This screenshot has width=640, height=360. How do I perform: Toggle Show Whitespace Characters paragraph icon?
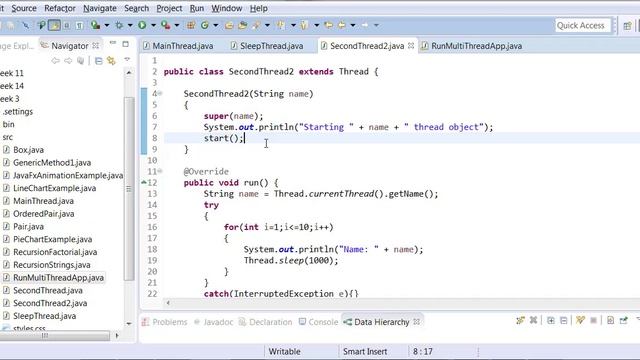[x=80, y=26]
